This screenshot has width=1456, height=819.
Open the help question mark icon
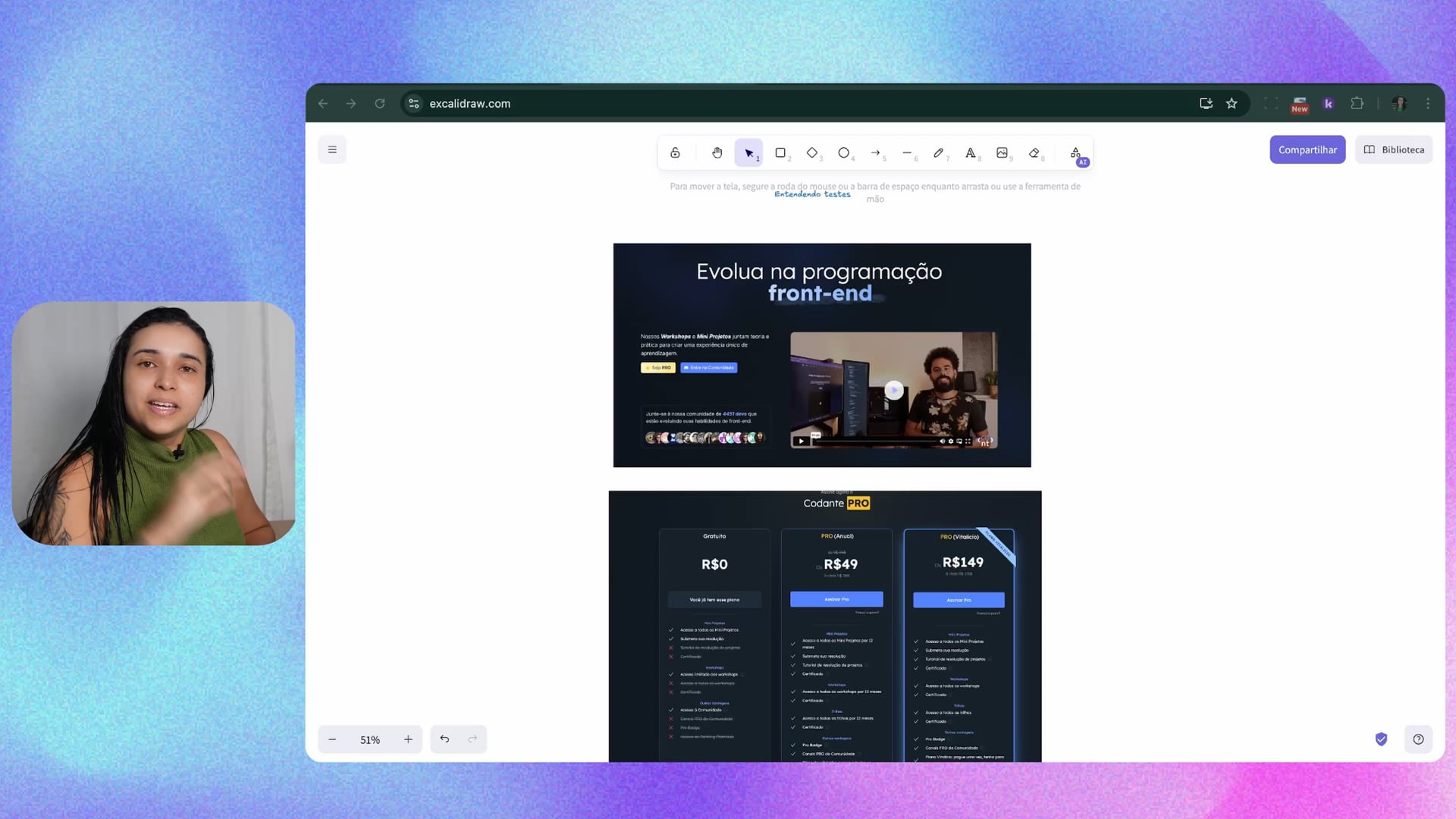pos(1418,739)
